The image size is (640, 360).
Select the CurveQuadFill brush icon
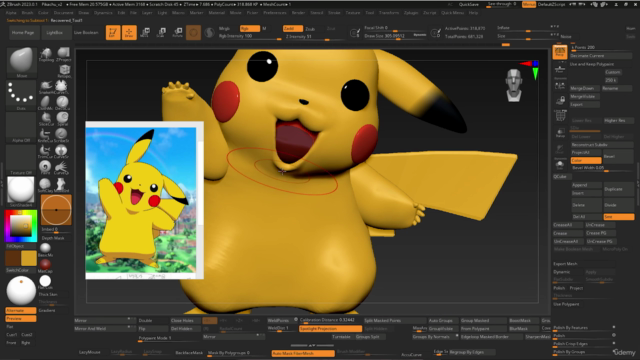(x=61, y=167)
